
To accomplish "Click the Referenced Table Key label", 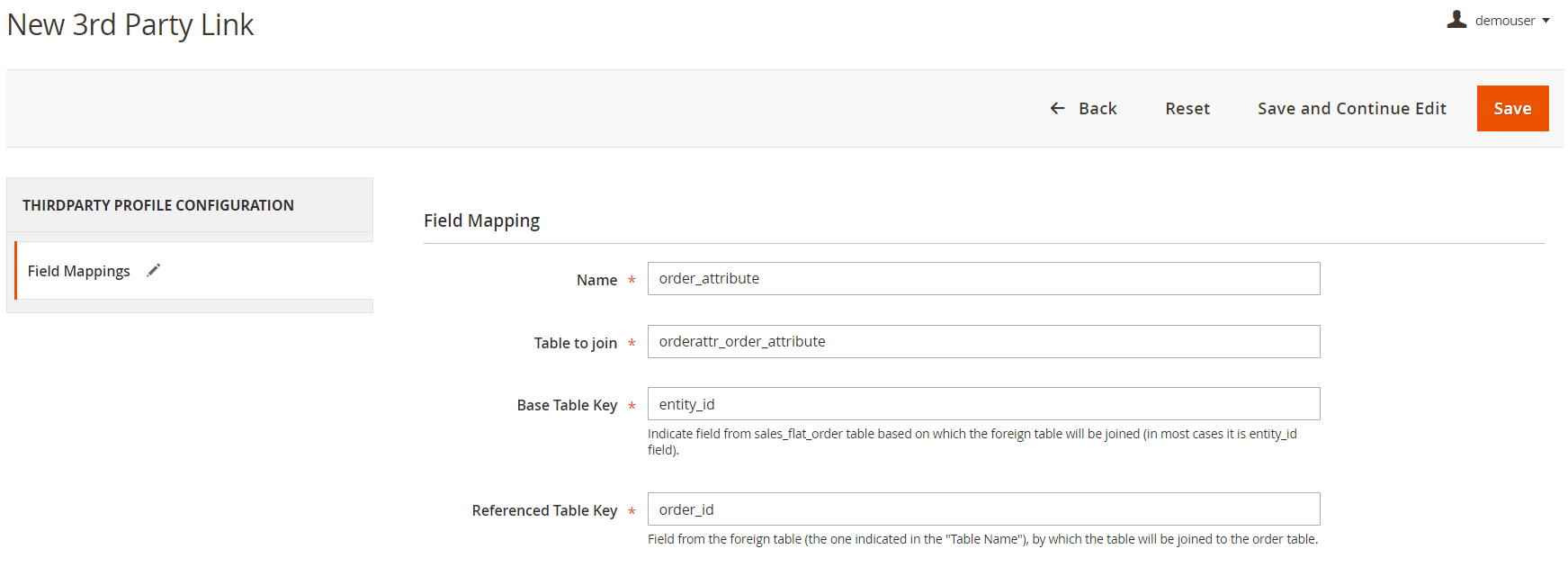I will click(544, 510).
